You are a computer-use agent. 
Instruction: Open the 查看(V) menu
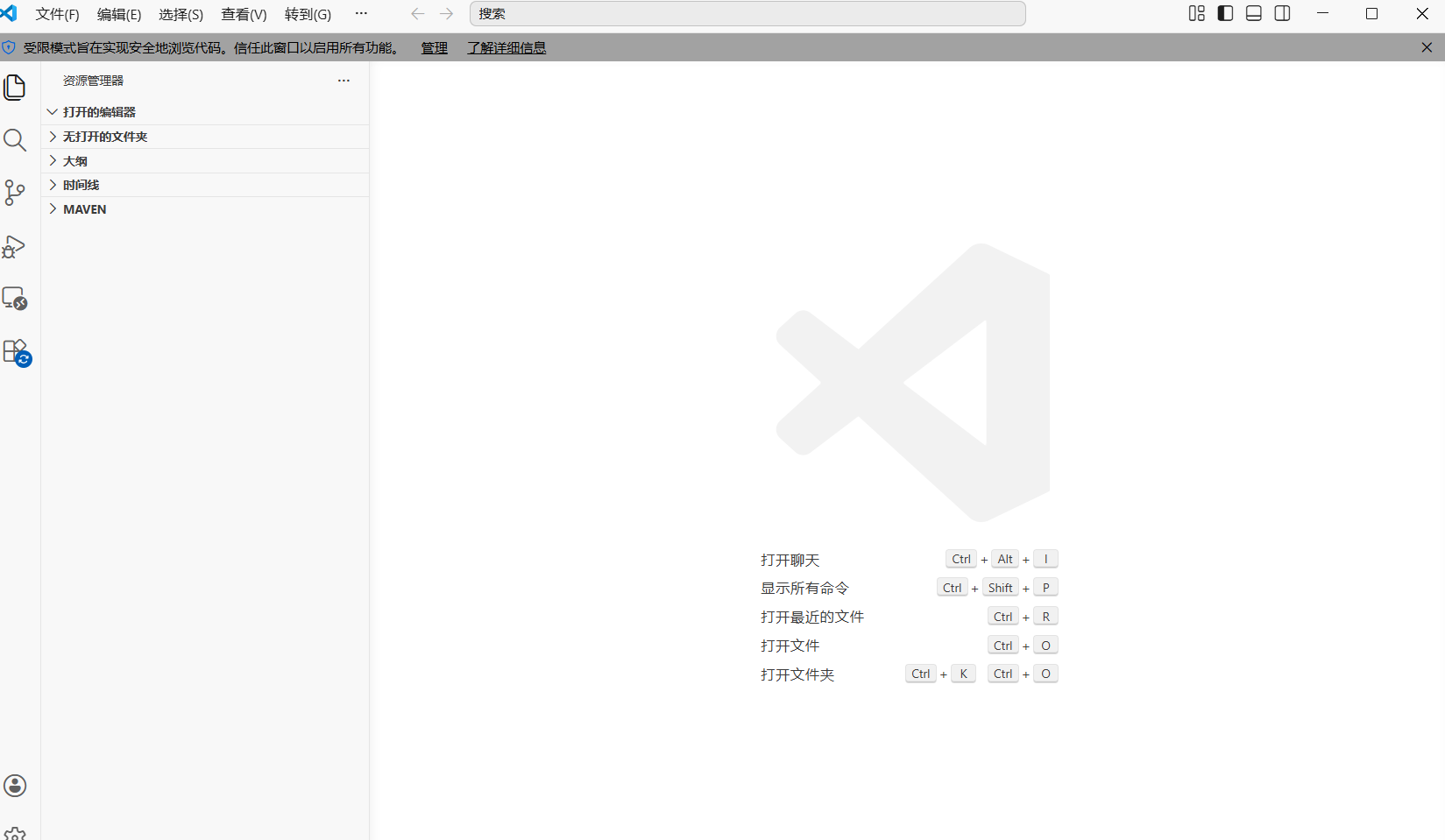pos(244,15)
